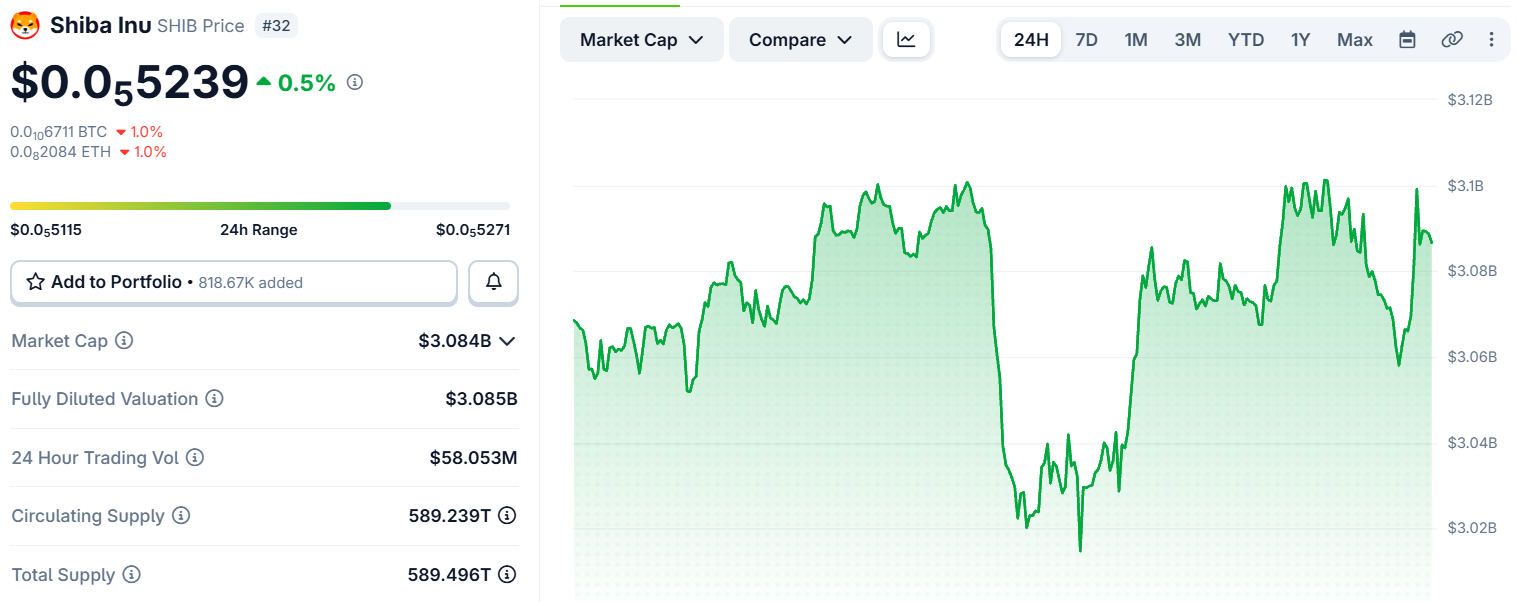Select the 3M time range

pos(1188,40)
